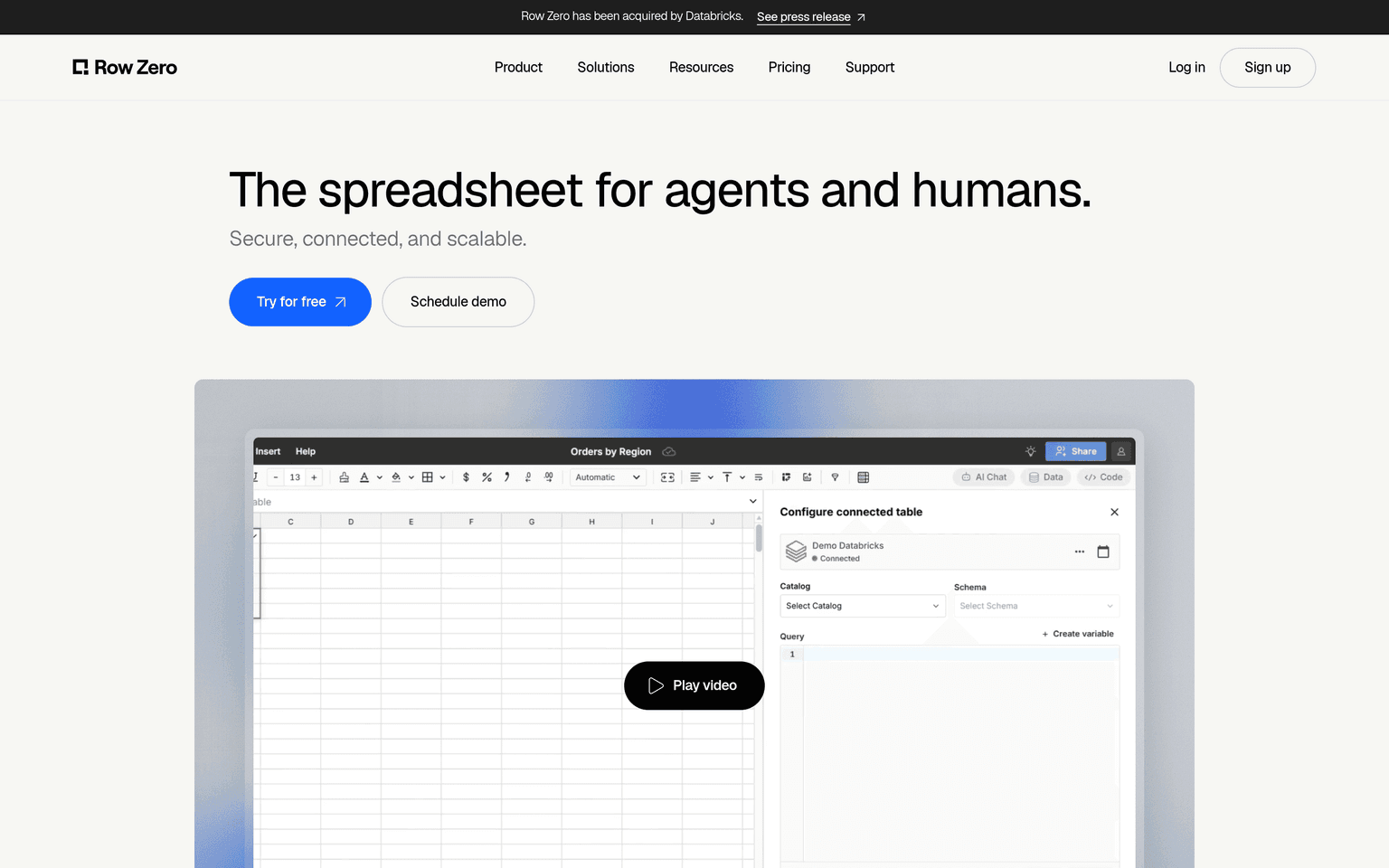
Task: Click the Log in link
Action: point(1186,67)
